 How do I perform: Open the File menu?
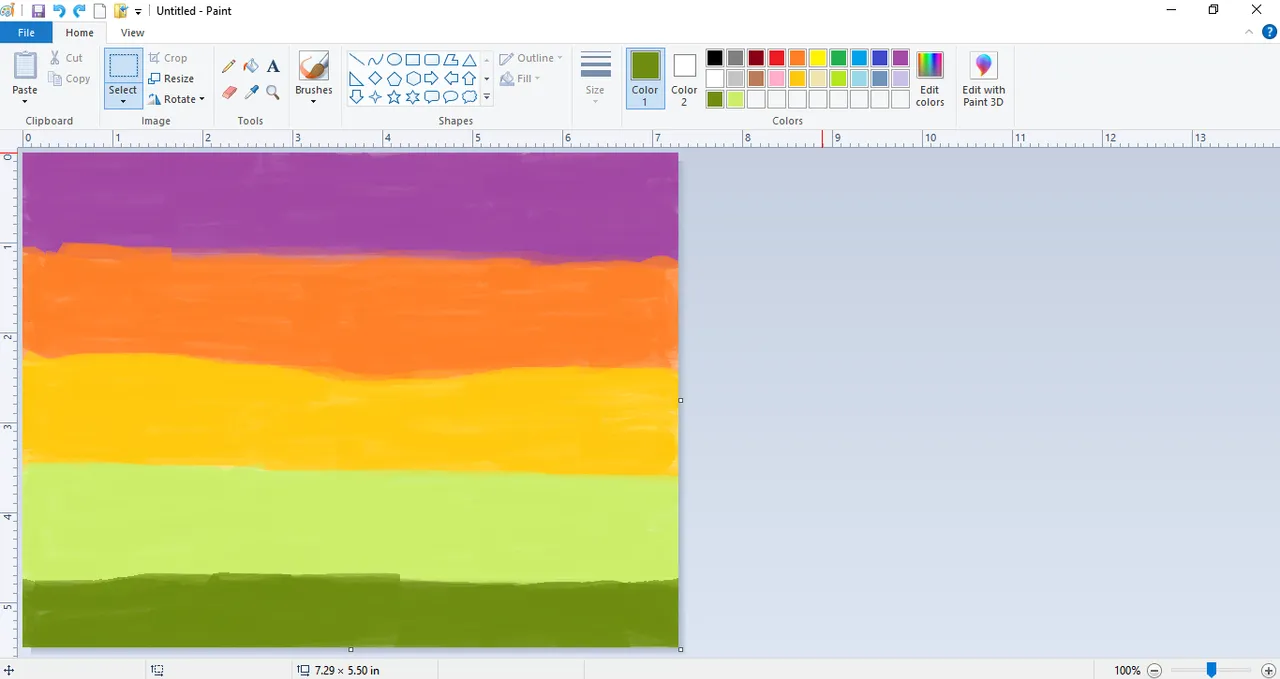(26, 33)
